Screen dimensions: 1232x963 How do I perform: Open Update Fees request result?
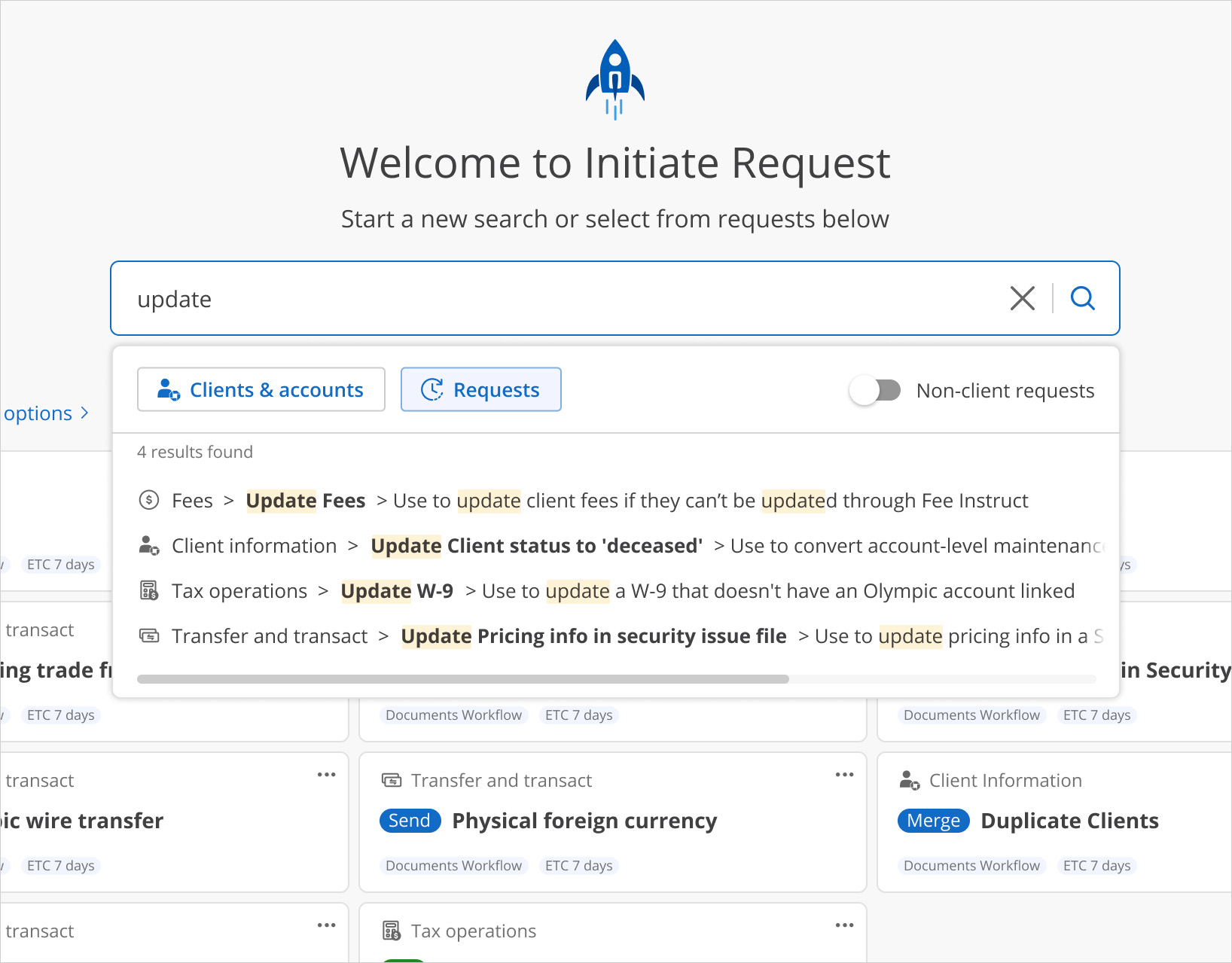coord(306,501)
